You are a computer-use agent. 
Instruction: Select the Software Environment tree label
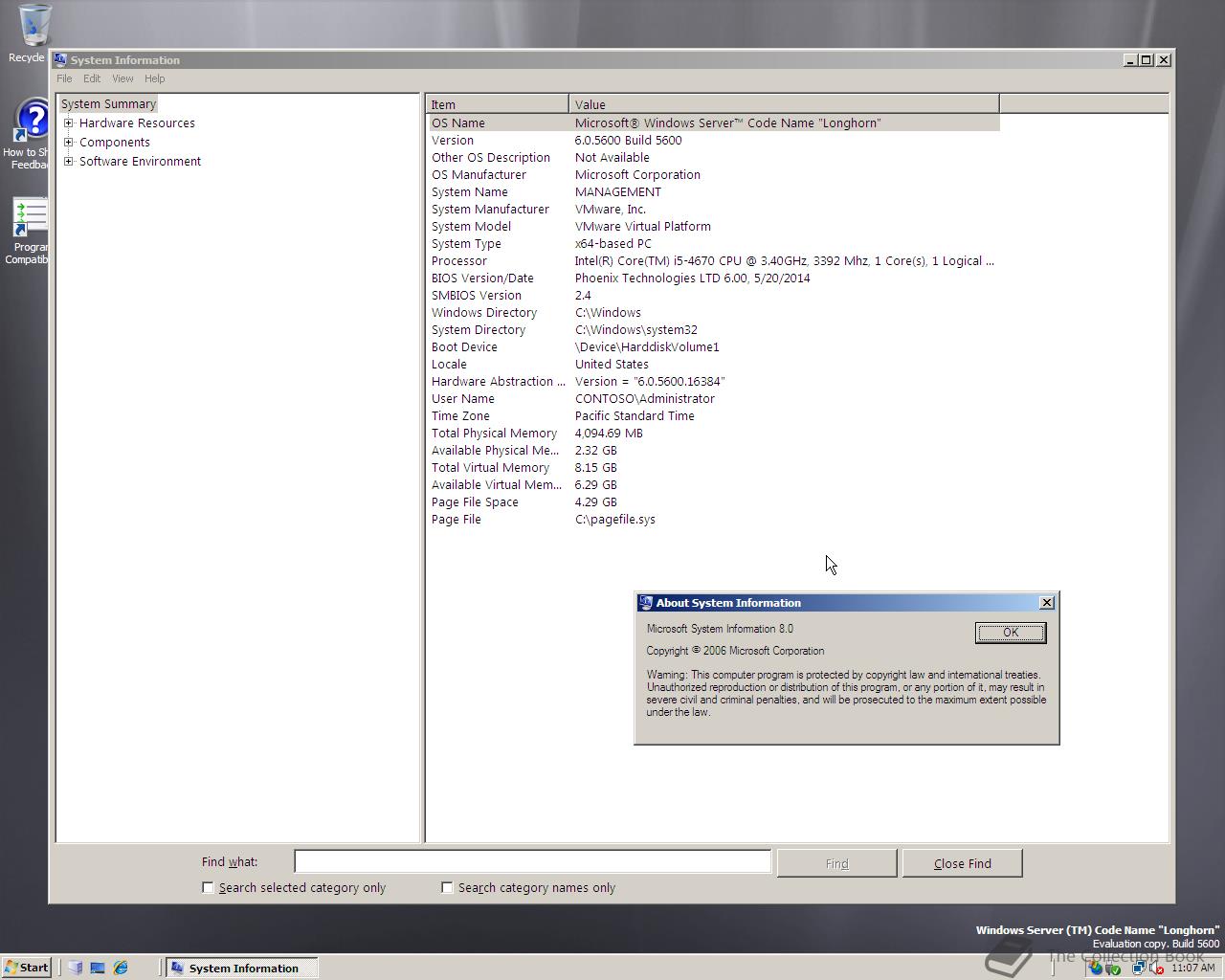tap(140, 161)
